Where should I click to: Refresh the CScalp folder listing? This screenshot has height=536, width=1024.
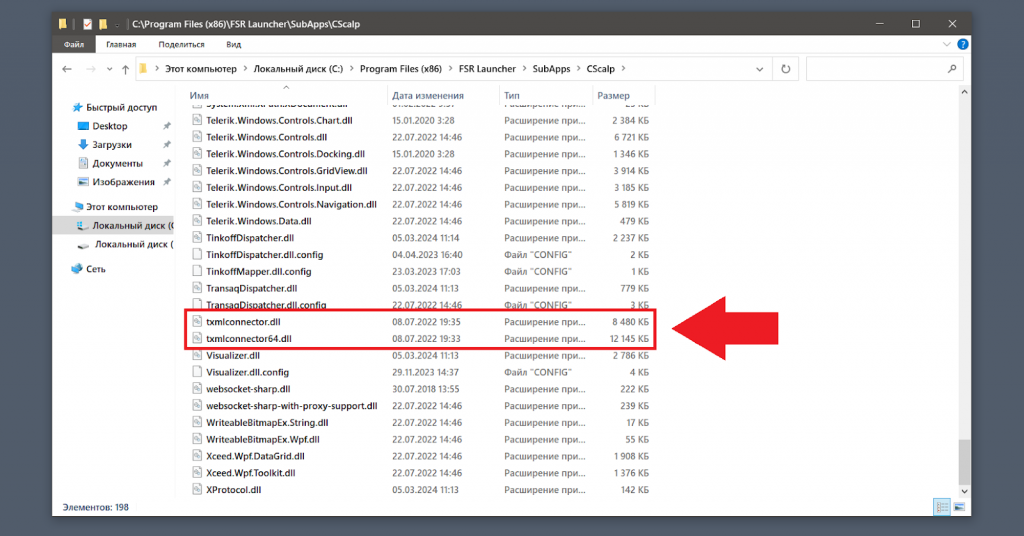pyautogui.click(x=786, y=69)
